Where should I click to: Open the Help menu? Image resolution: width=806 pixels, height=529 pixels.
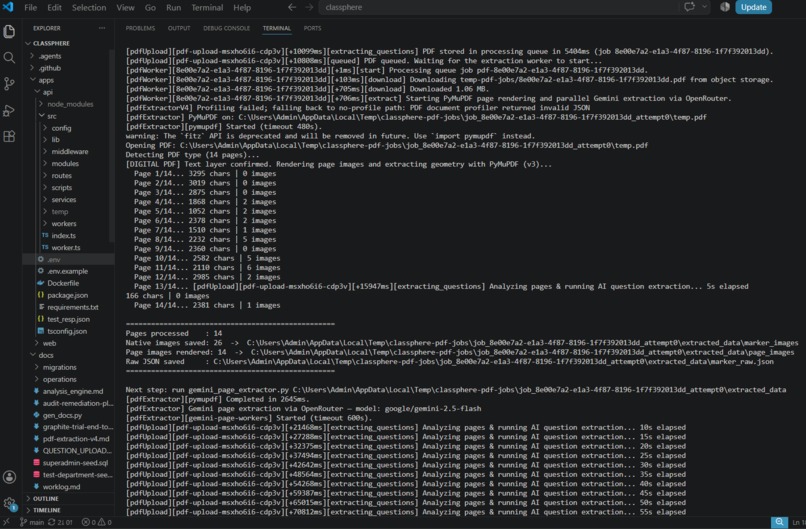242,7
